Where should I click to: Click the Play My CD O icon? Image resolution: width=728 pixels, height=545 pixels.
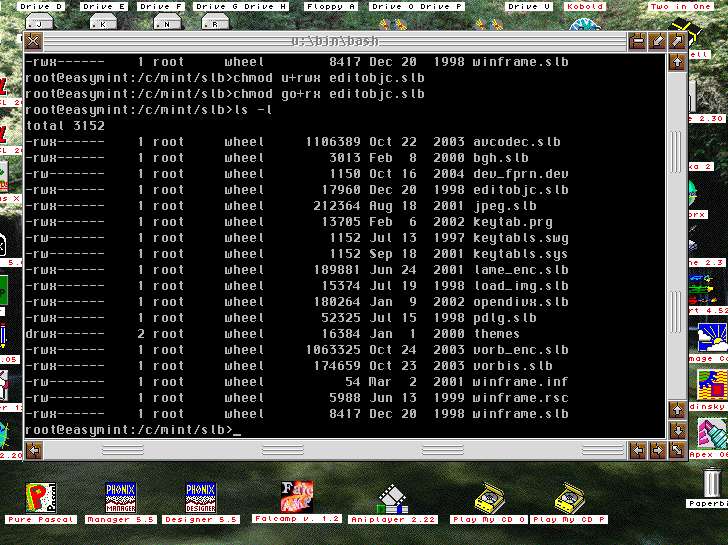[x=490, y=497]
